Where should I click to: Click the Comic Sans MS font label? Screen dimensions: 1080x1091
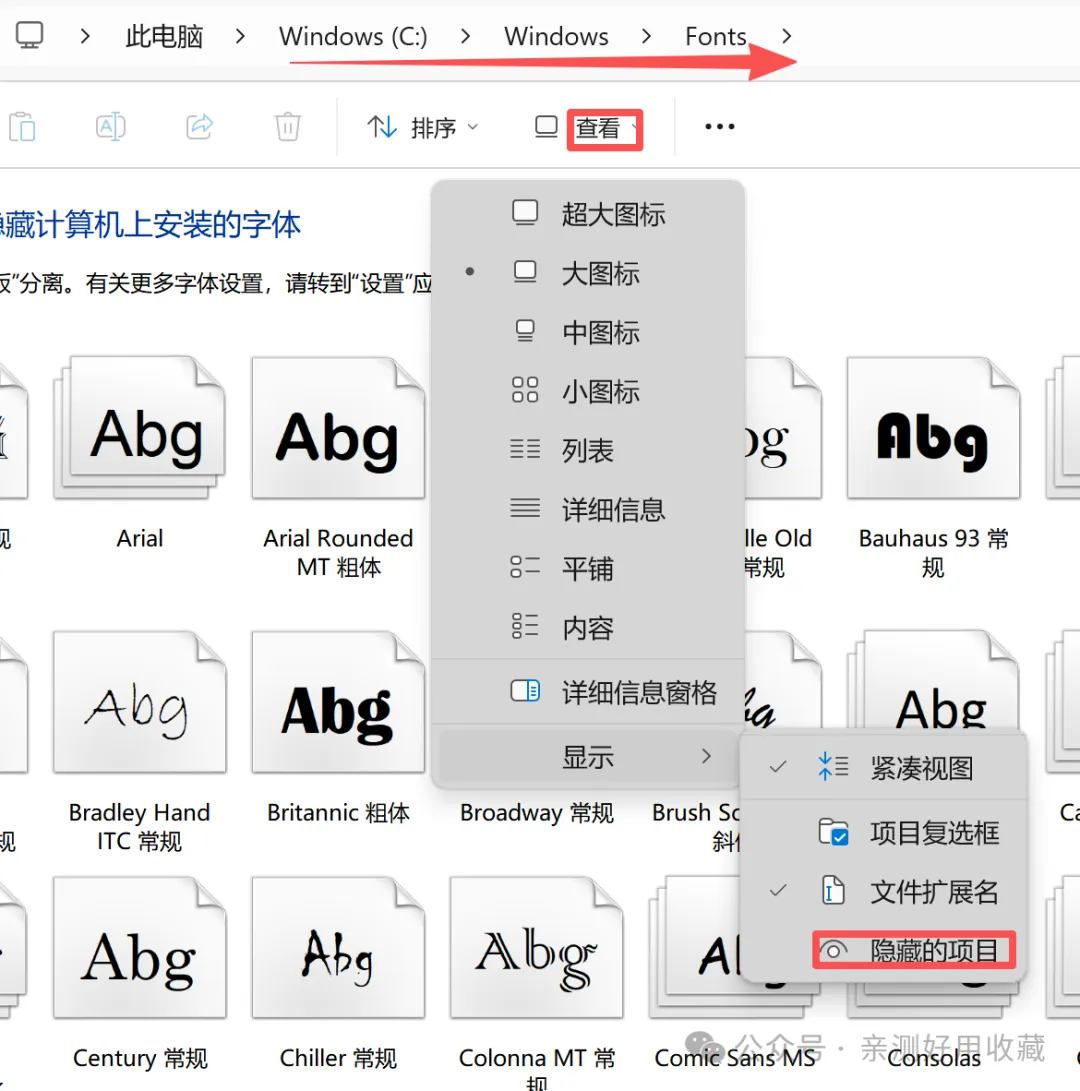735,1058
